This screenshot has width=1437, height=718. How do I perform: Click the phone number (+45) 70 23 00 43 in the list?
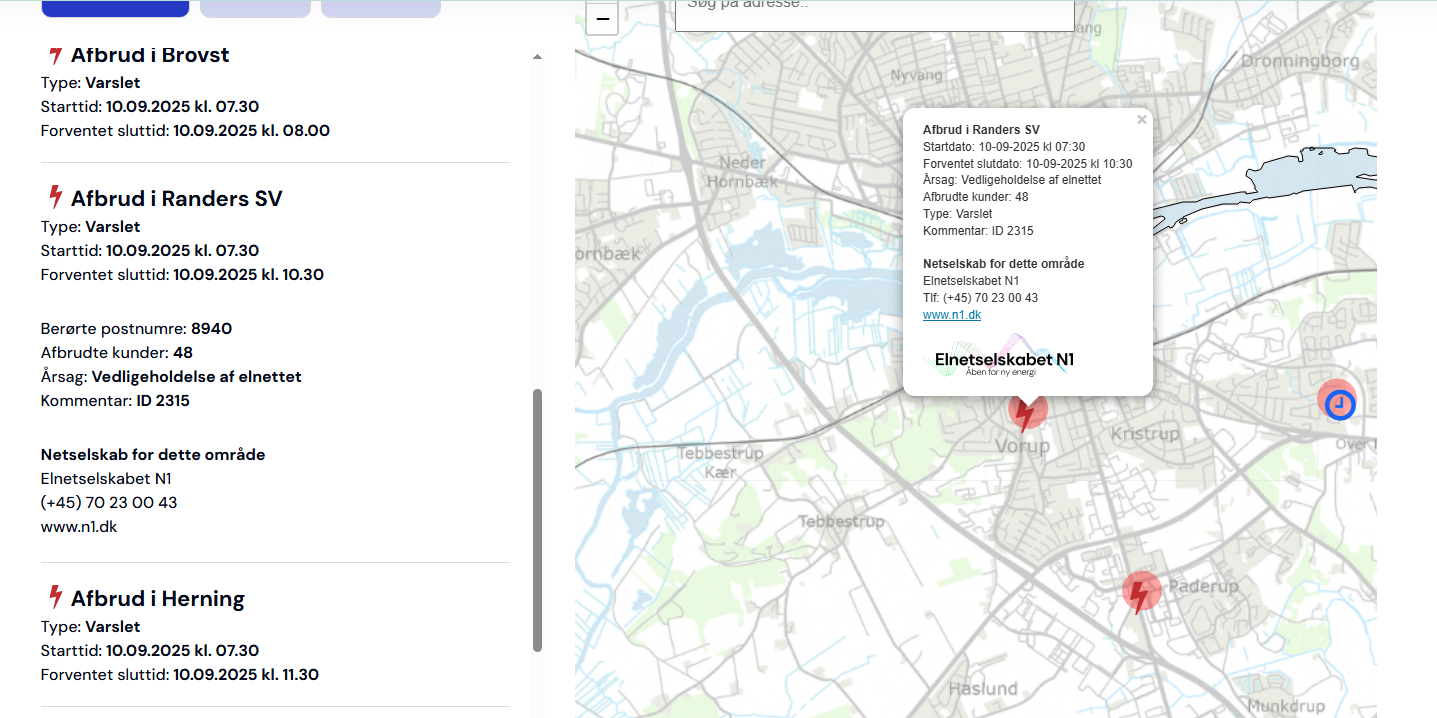[x=109, y=502]
